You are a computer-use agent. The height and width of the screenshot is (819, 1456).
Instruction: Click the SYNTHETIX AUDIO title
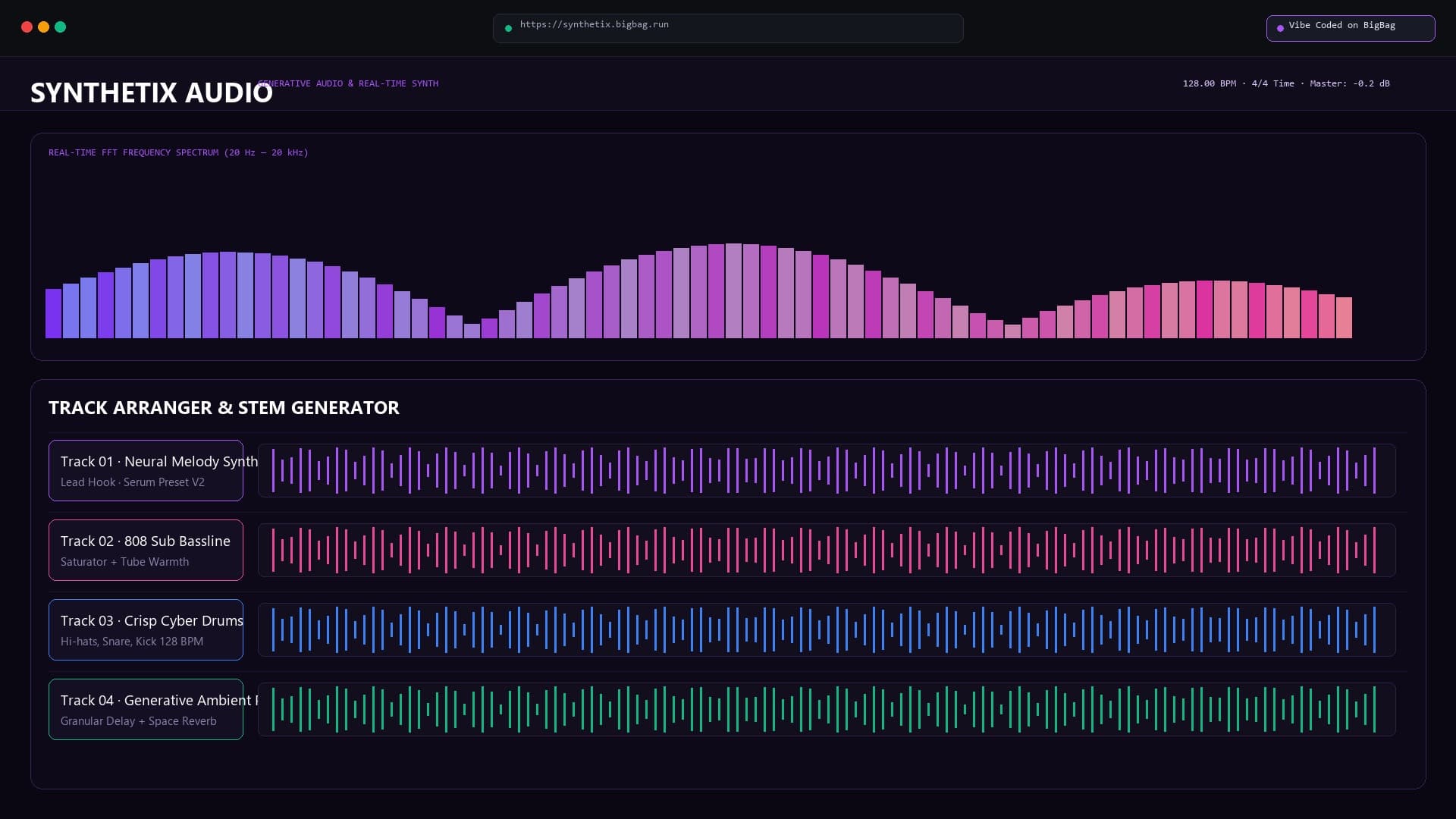pyautogui.click(x=152, y=93)
